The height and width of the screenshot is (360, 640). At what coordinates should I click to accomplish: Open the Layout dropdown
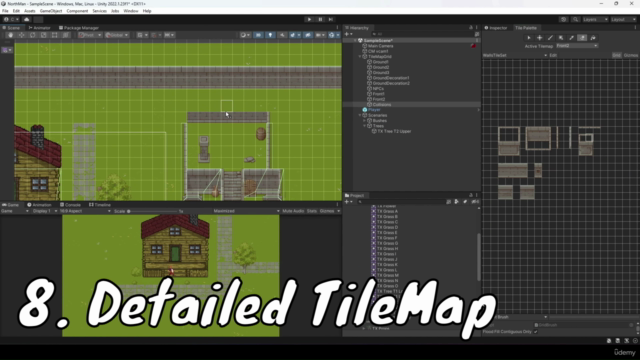(x=624, y=19)
